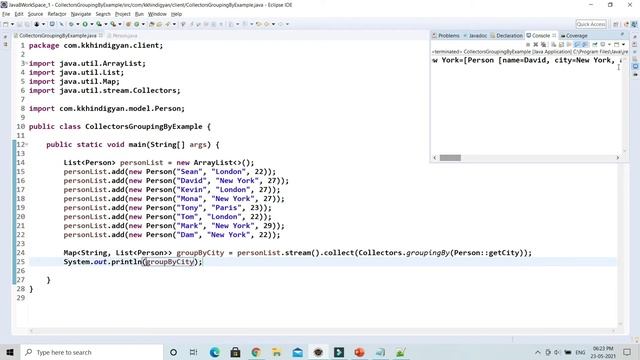Open the Navigate menu

tap(81, 14)
